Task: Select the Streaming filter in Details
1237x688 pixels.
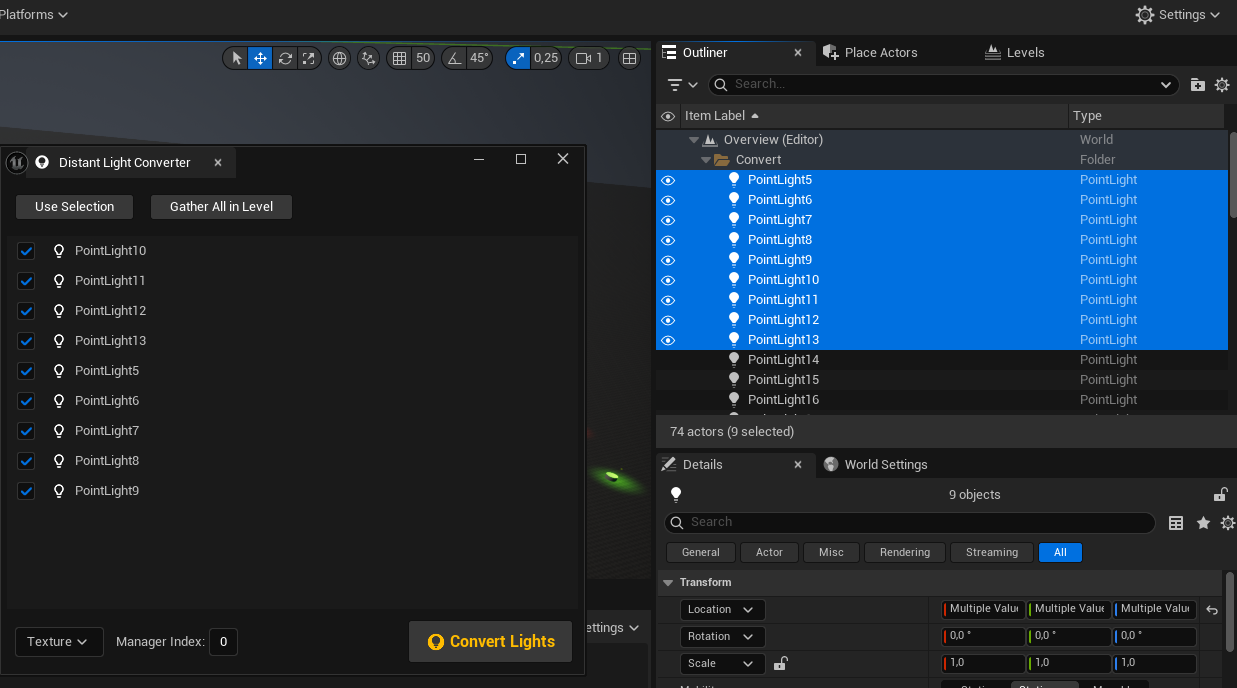Action: click(992, 552)
